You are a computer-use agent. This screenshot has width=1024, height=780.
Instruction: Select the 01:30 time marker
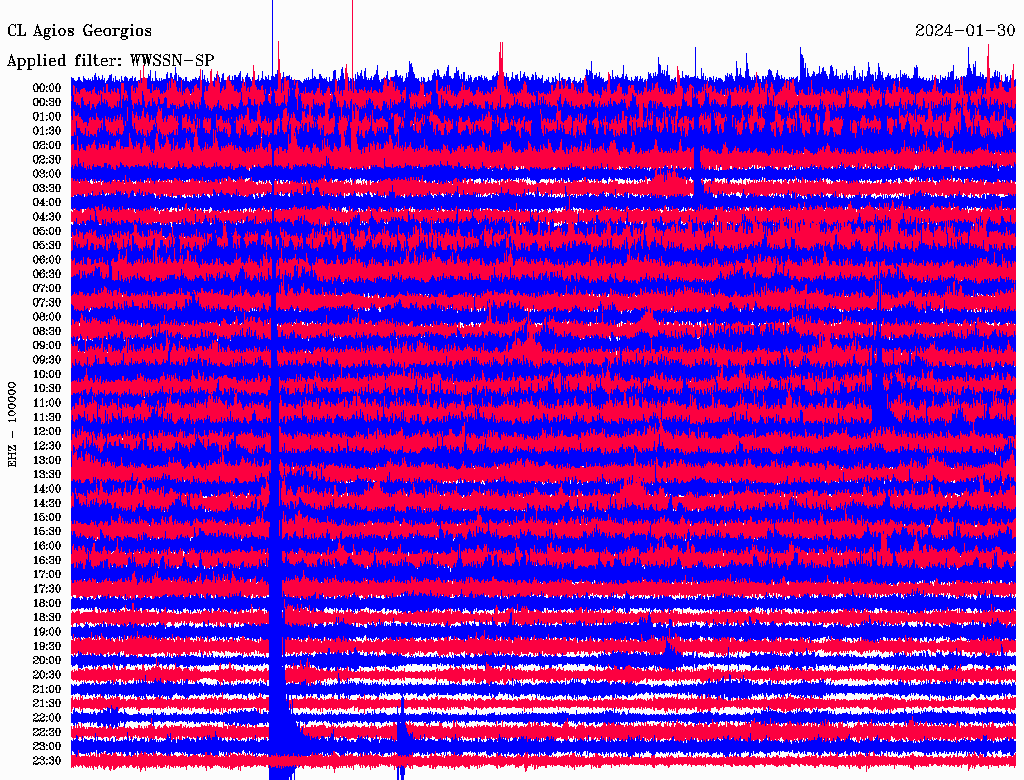47,131
